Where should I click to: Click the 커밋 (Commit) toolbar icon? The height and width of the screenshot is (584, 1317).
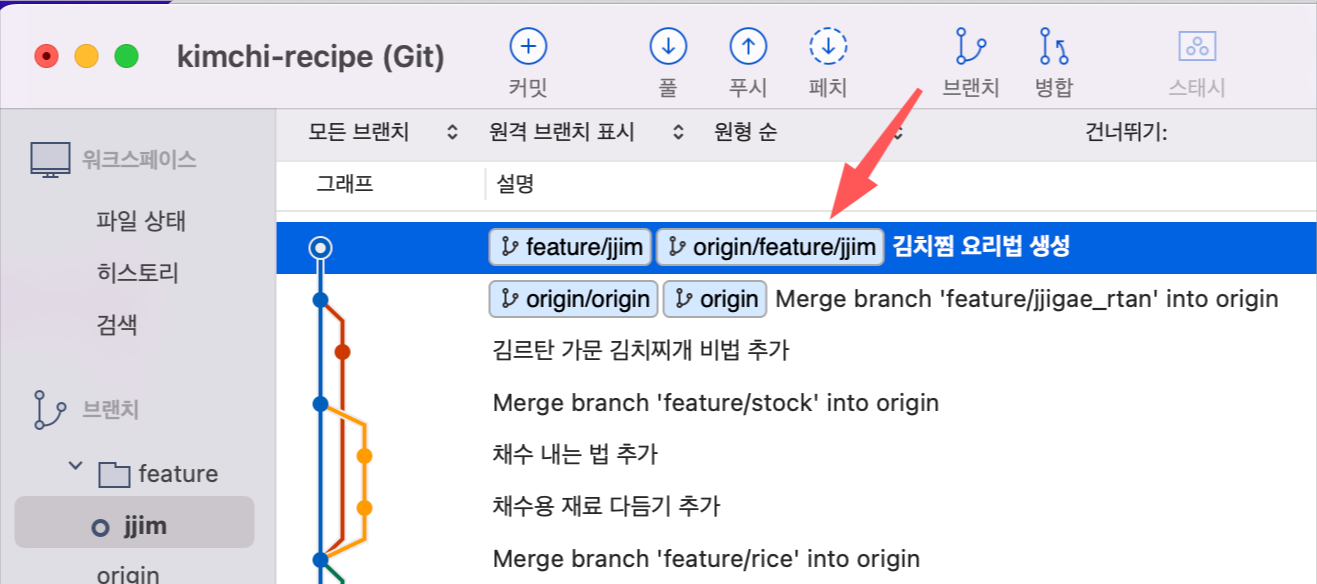point(528,46)
